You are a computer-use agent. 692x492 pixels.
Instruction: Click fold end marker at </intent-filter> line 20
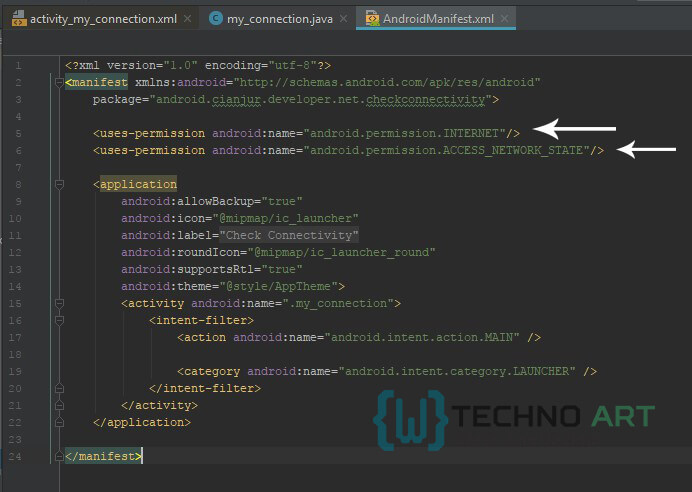click(59, 388)
